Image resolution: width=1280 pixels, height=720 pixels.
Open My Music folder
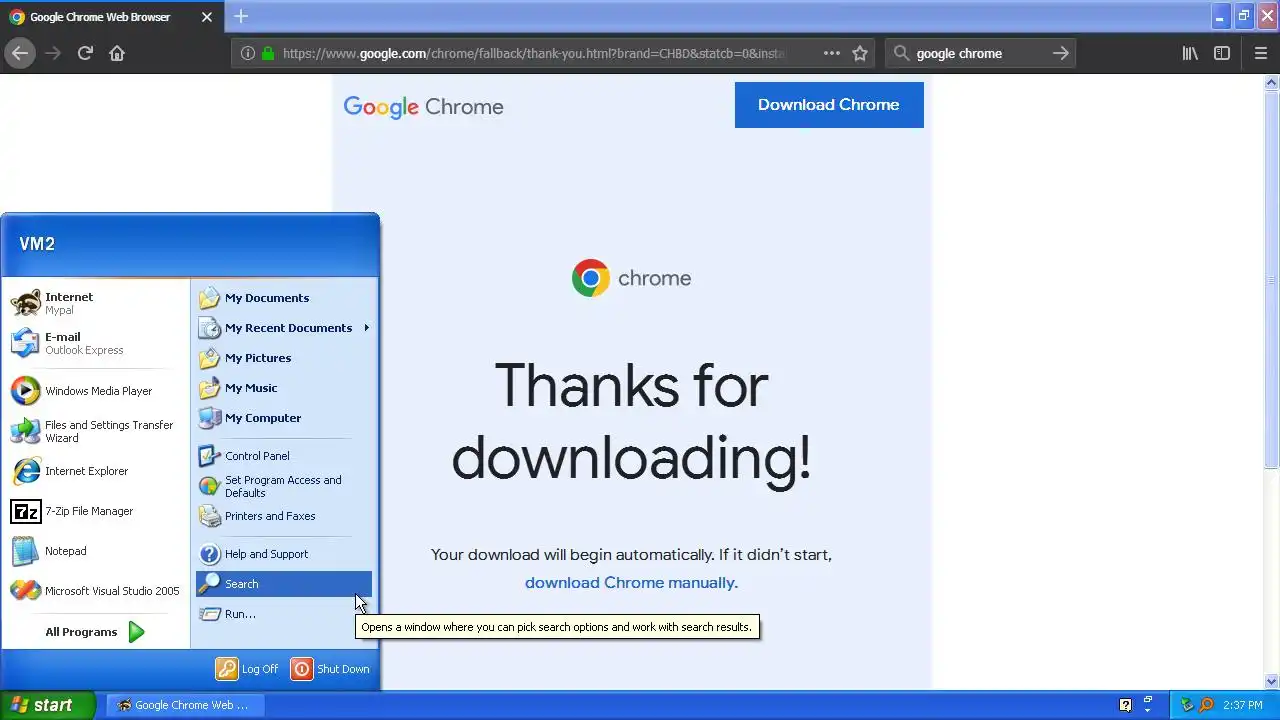coord(284,388)
